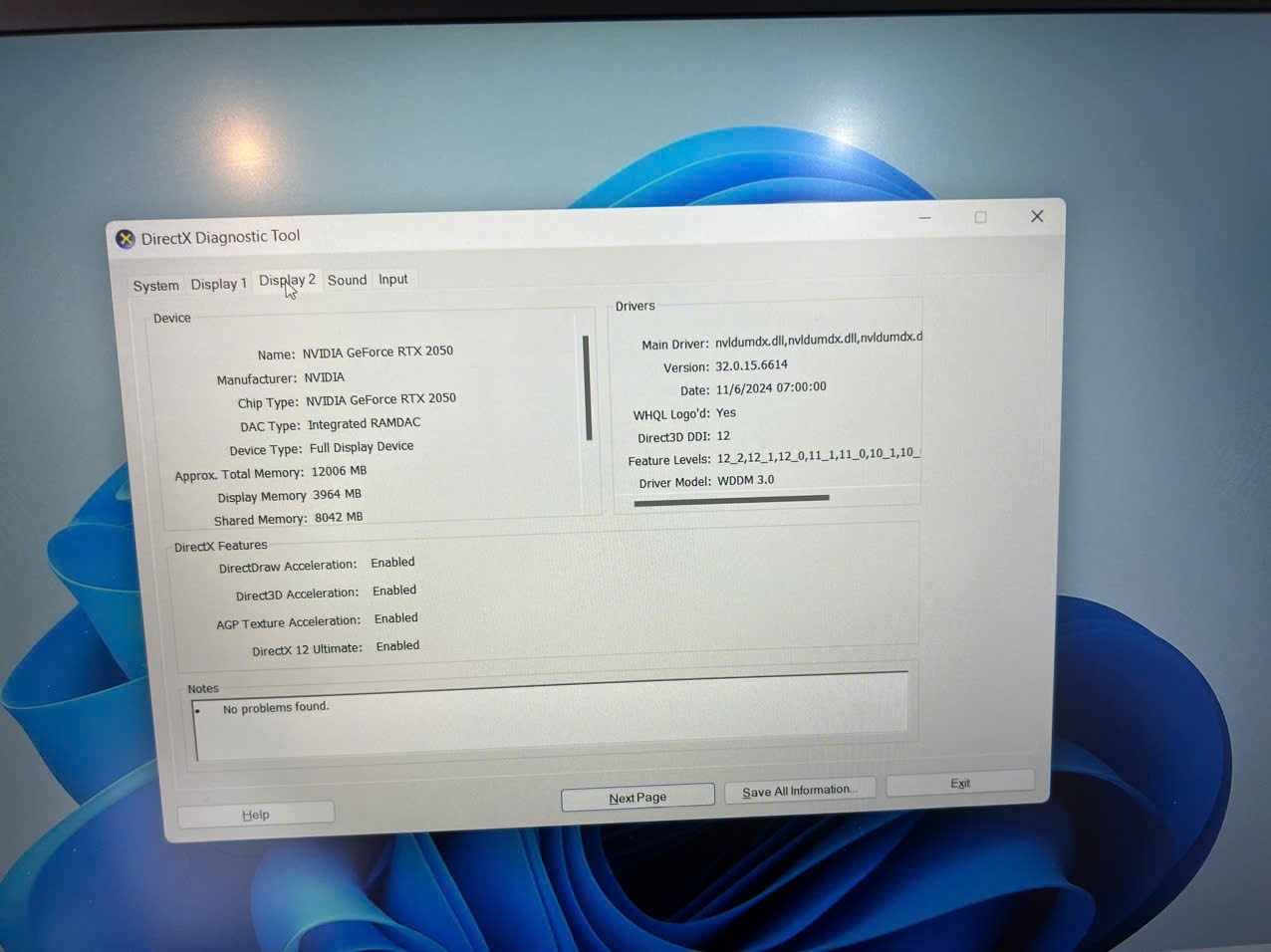Click the Next Page button
This screenshot has width=1271, height=952.
point(637,798)
